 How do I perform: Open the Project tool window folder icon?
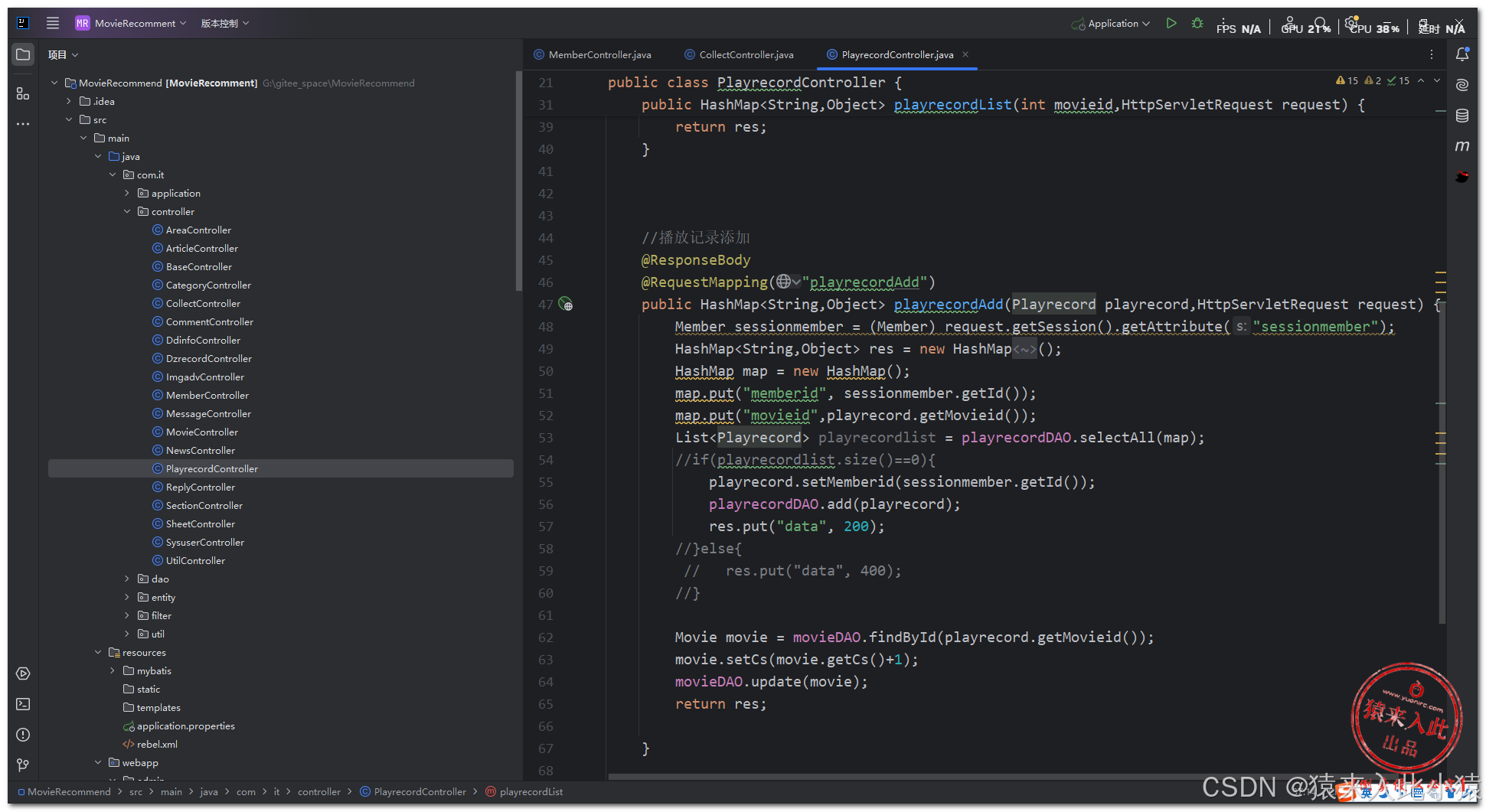[23, 54]
